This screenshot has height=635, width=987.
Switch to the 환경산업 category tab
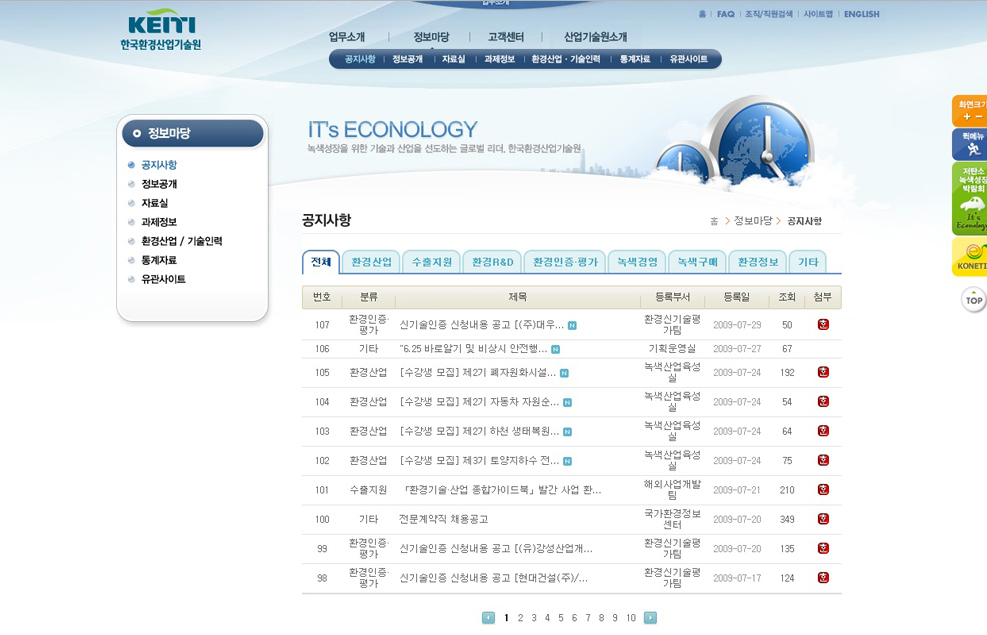371,262
